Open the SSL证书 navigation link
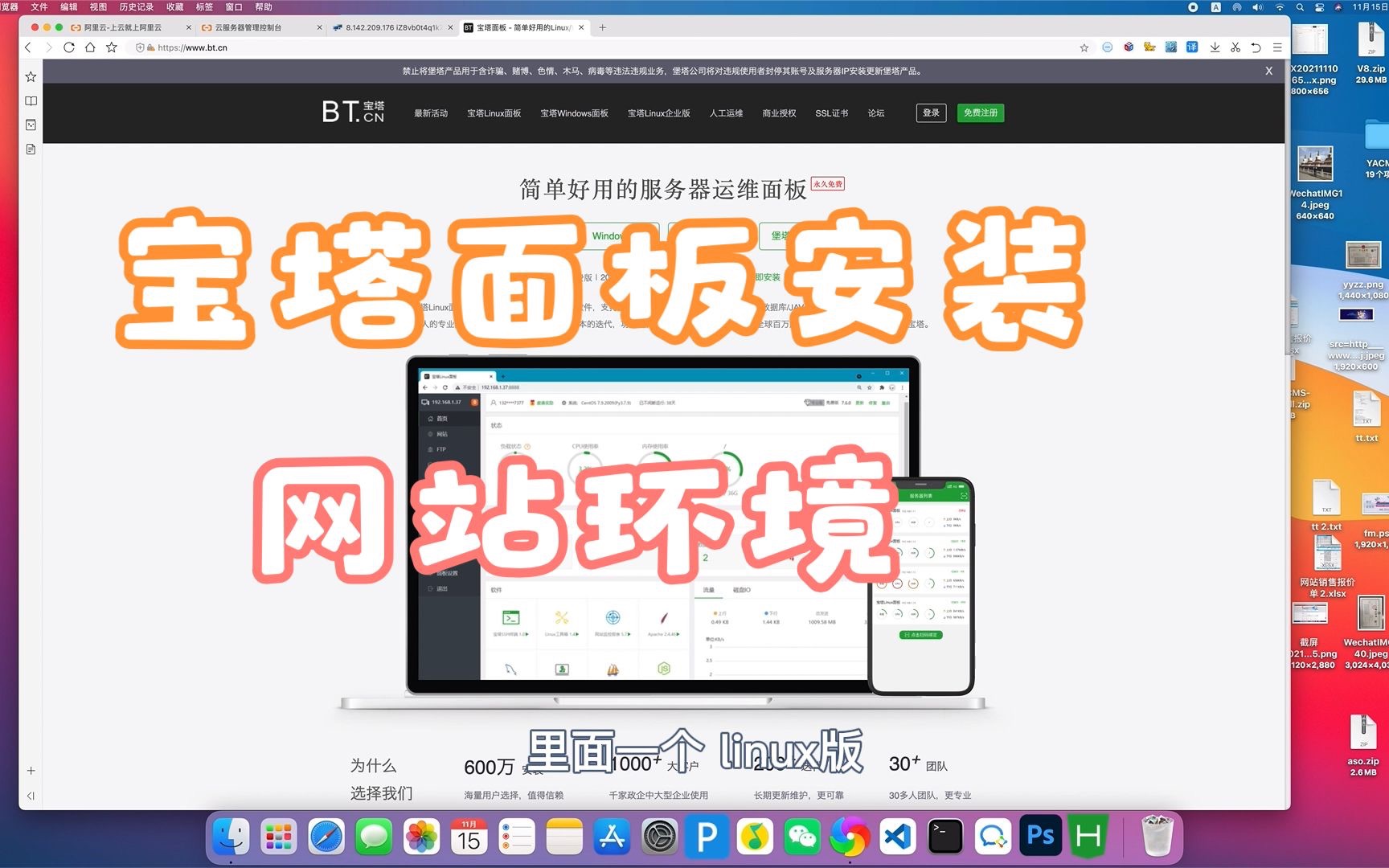 point(831,113)
